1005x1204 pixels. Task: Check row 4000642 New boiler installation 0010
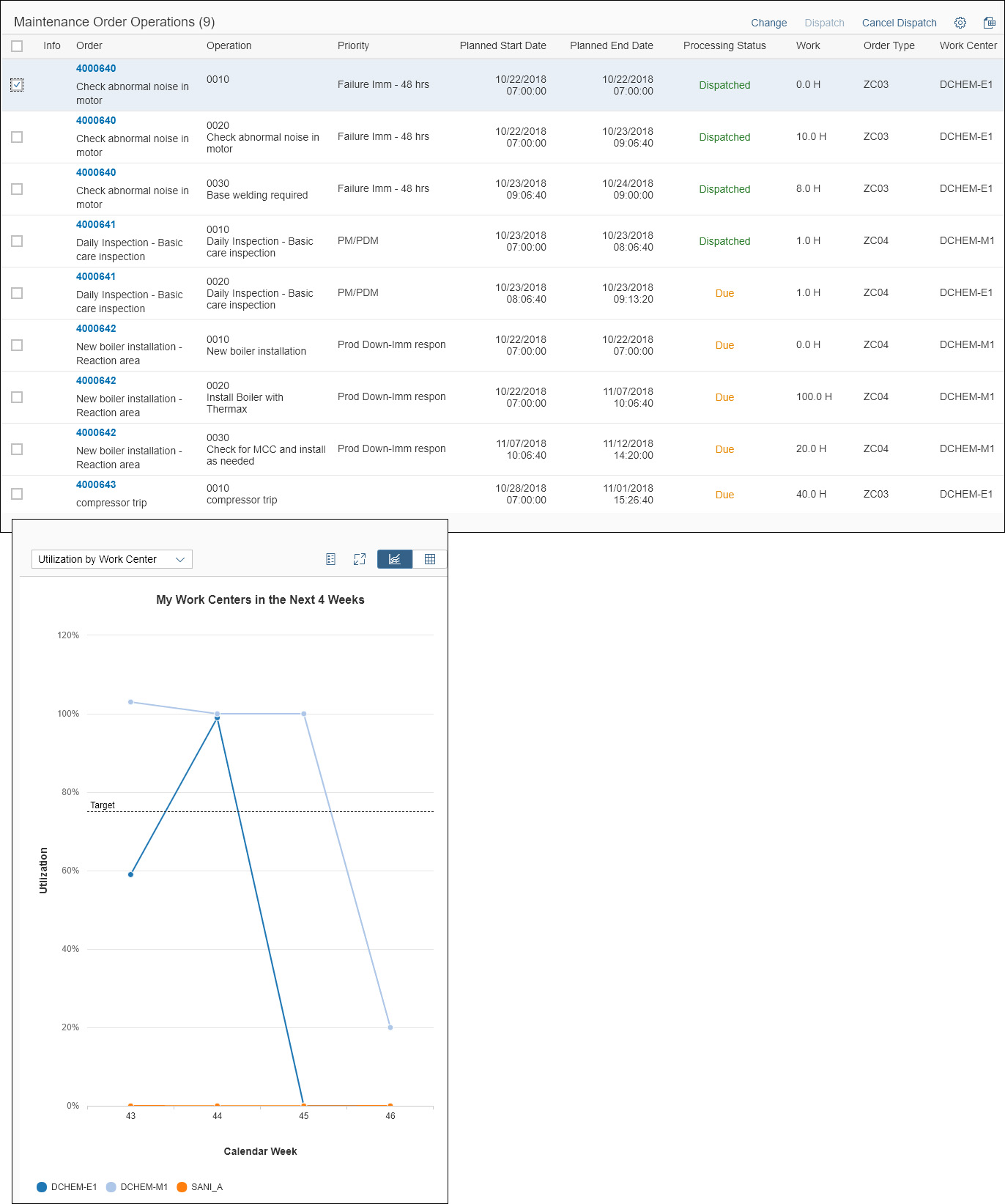pos(17,345)
